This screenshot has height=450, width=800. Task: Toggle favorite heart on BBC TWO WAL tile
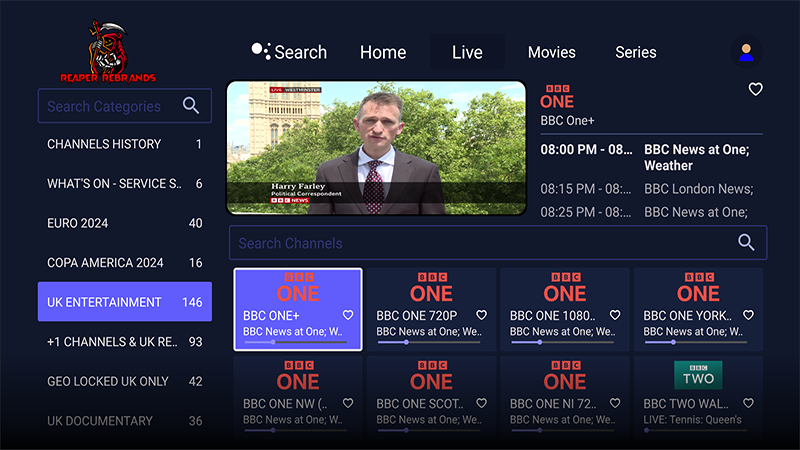(x=748, y=404)
